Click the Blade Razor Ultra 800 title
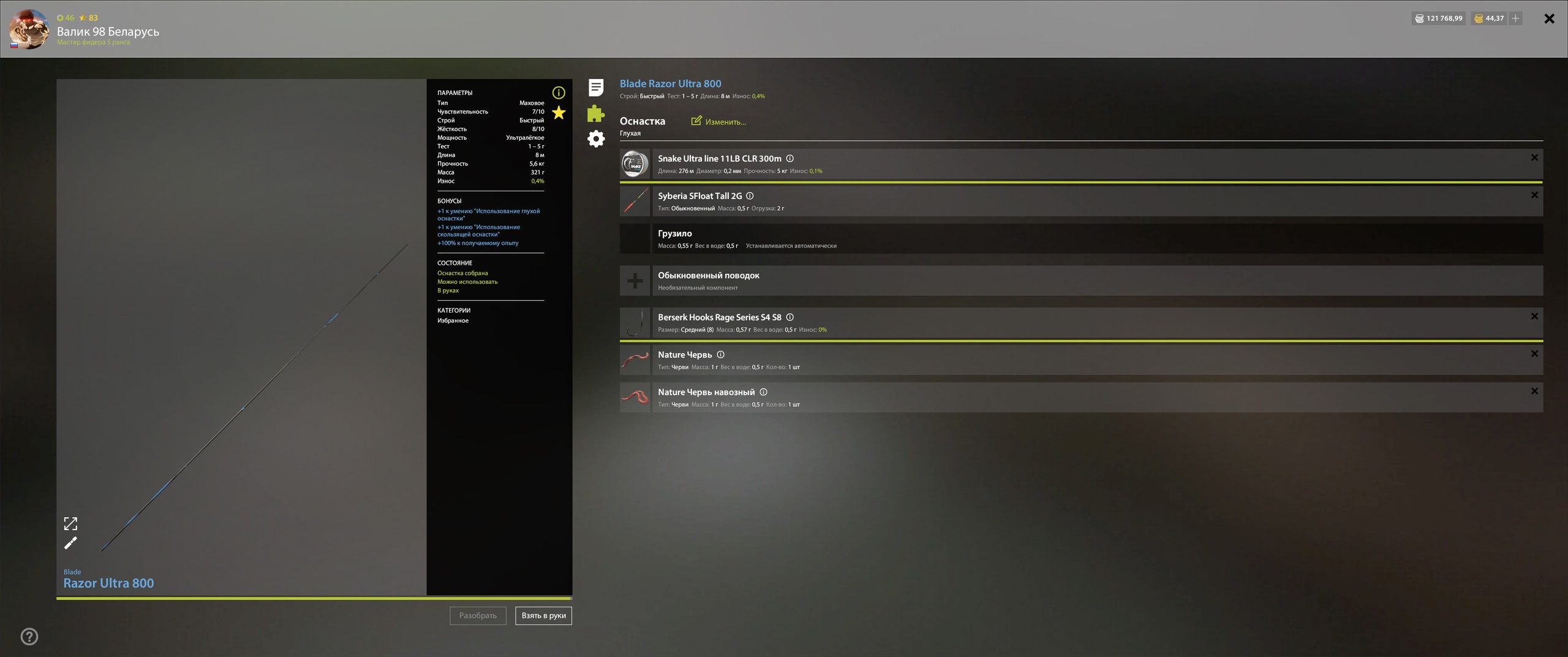The height and width of the screenshot is (657, 1568). [x=670, y=84]
